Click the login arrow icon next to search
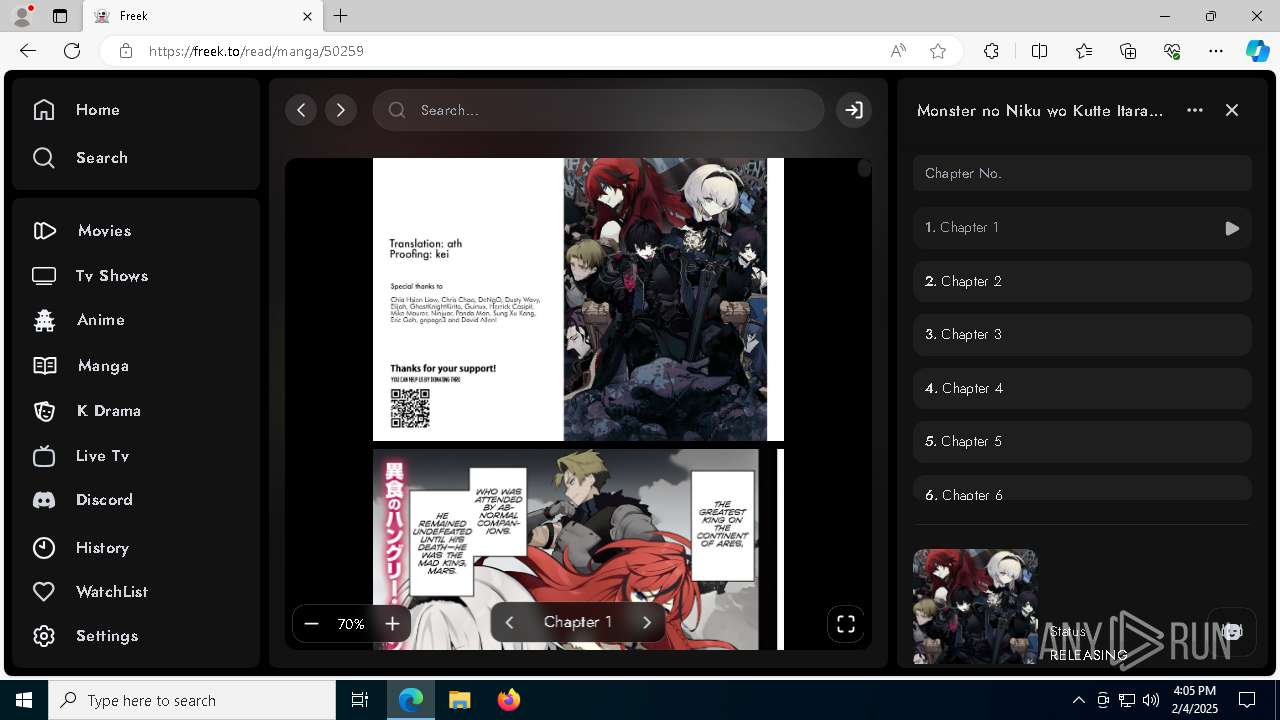 click(x=853, y=110)
